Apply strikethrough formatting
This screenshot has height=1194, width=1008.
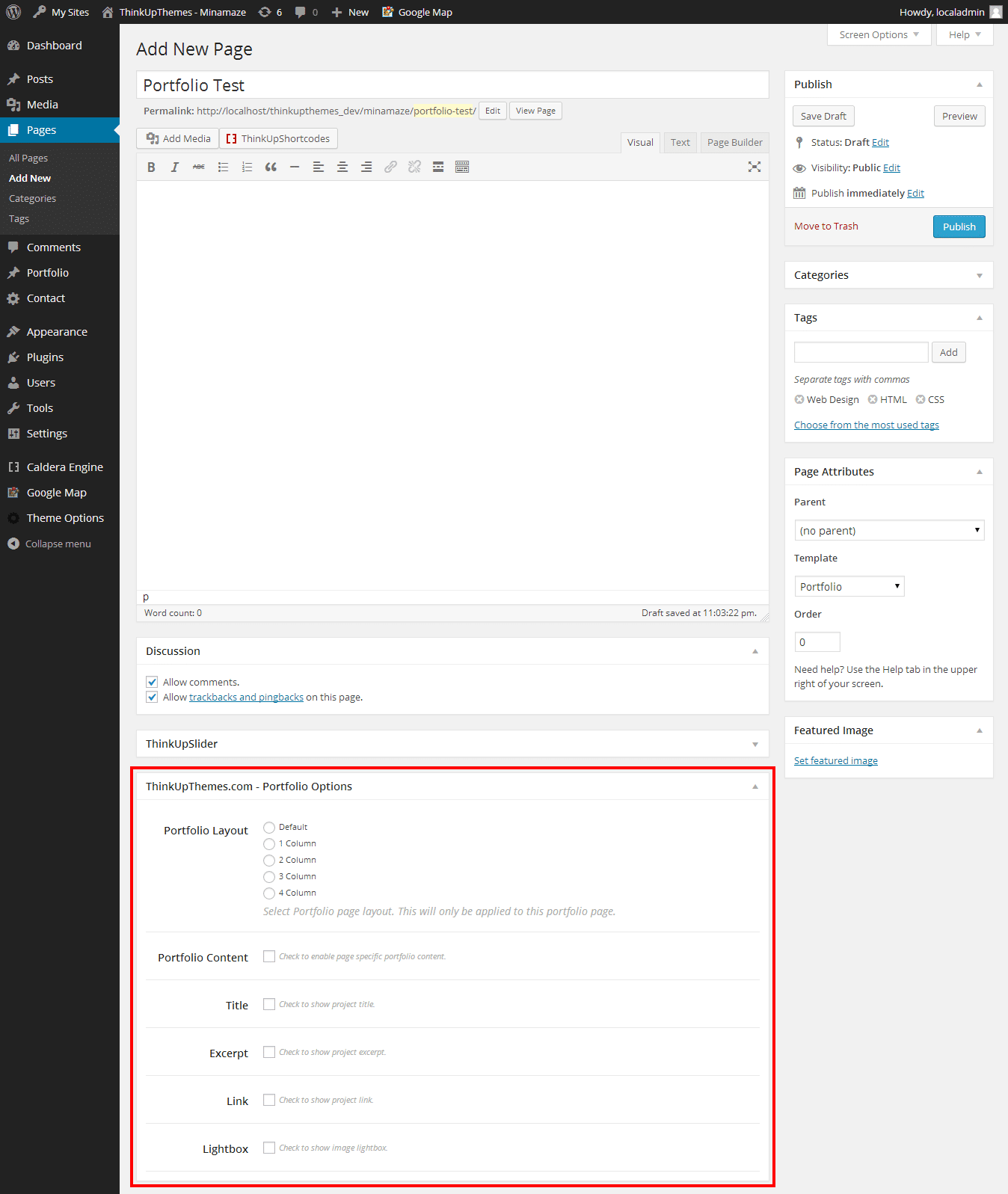click(x=199, y=167)
